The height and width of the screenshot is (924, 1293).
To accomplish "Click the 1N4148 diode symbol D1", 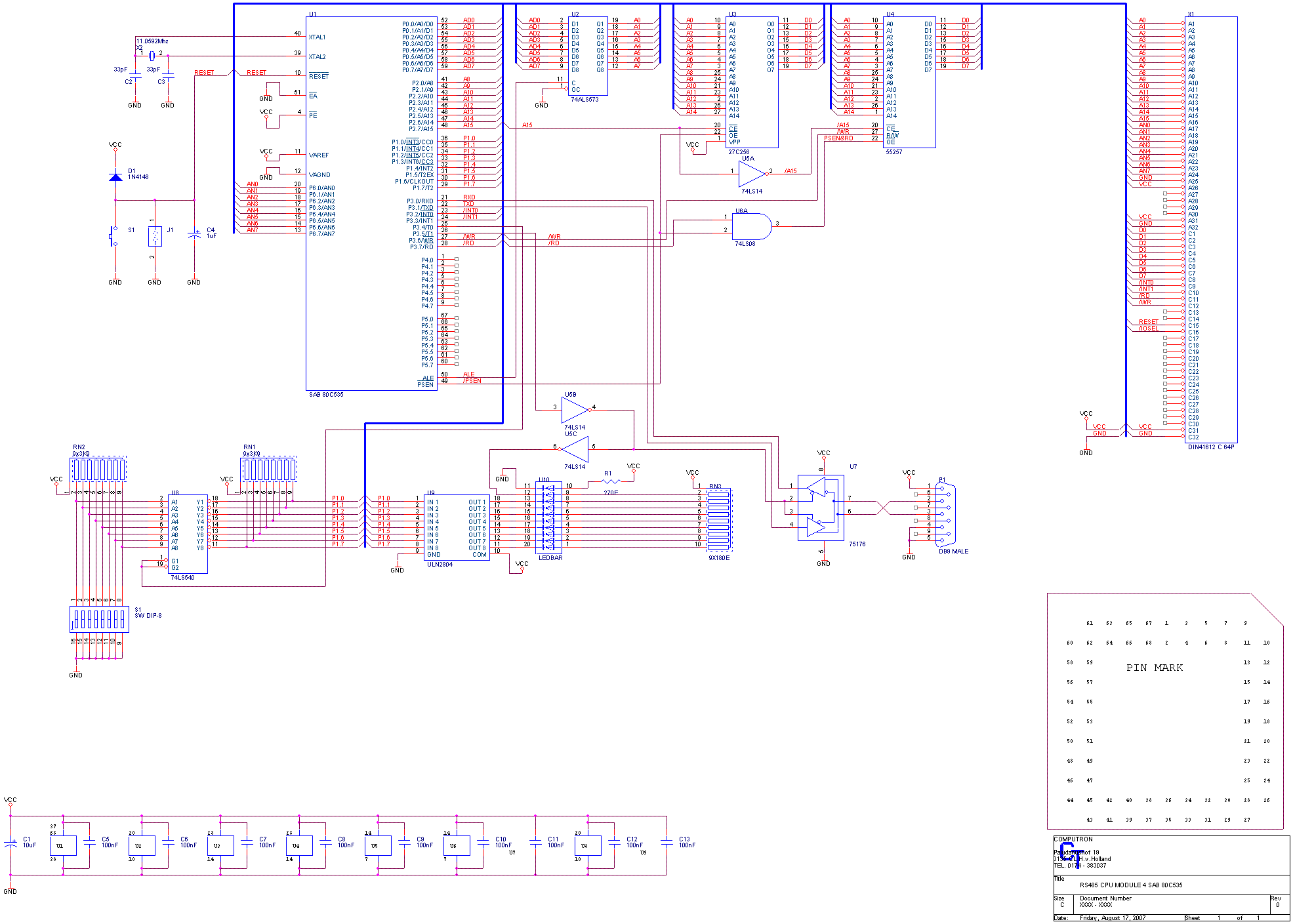I will click(115, 176).
